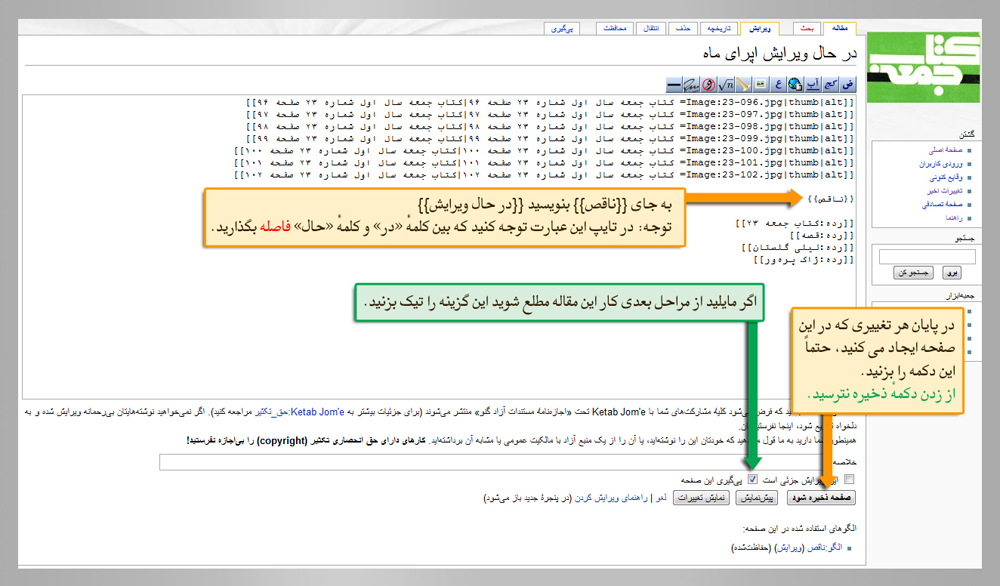Click the برو (go) search button
The height and width of the screenshot is (586, 1000).
coord(952,273)
